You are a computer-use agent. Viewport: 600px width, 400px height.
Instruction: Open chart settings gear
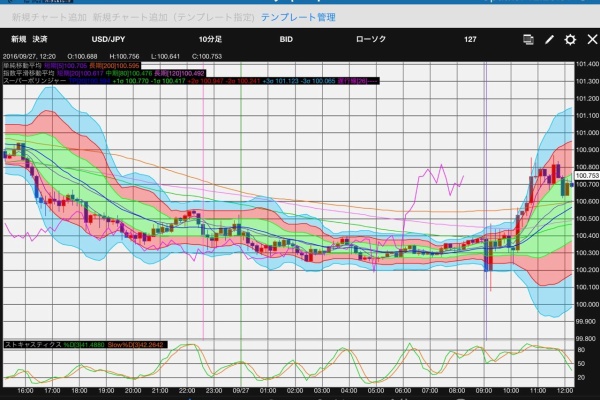pos(570,39)
